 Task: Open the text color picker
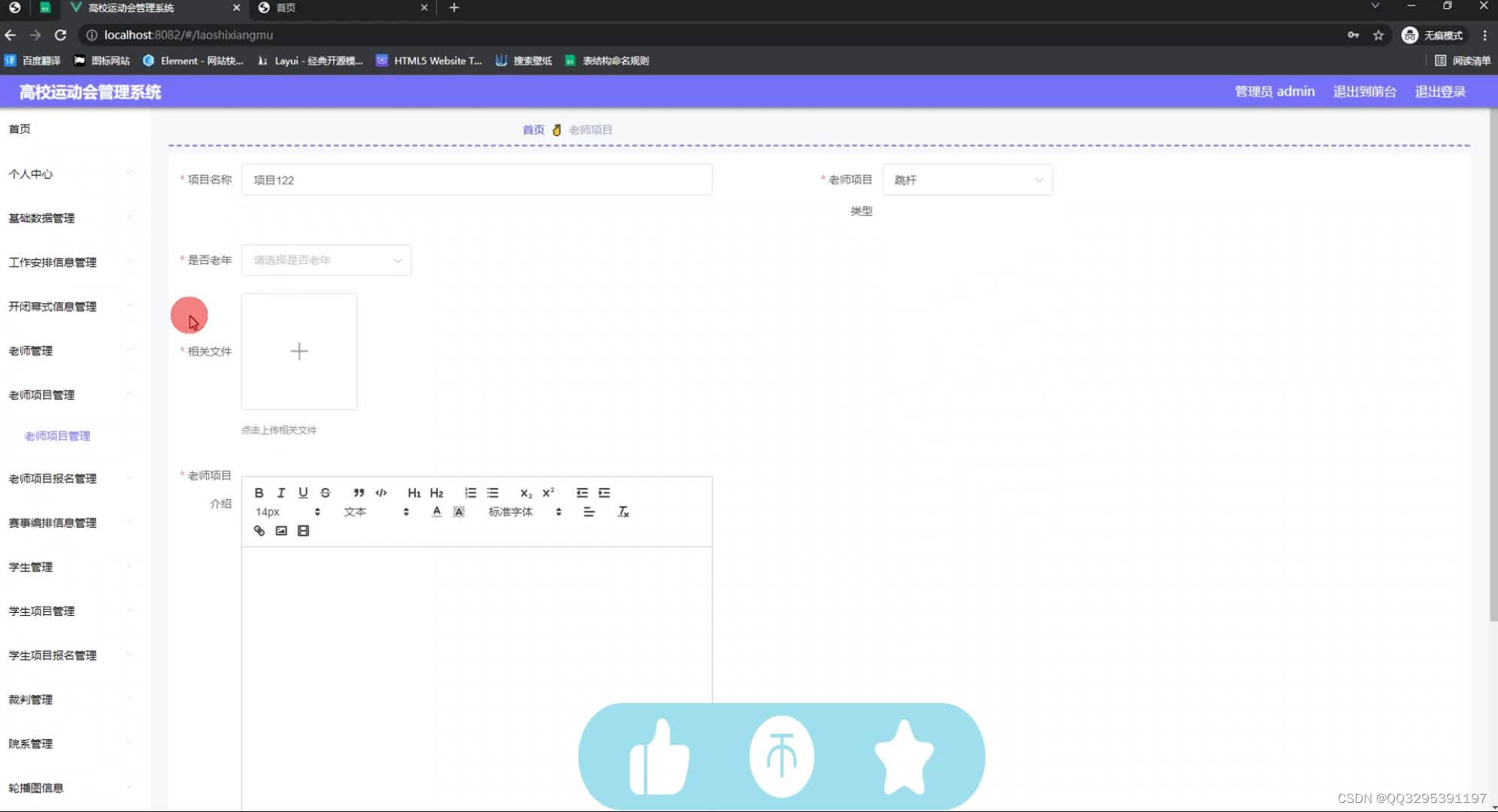pos(436,511)
